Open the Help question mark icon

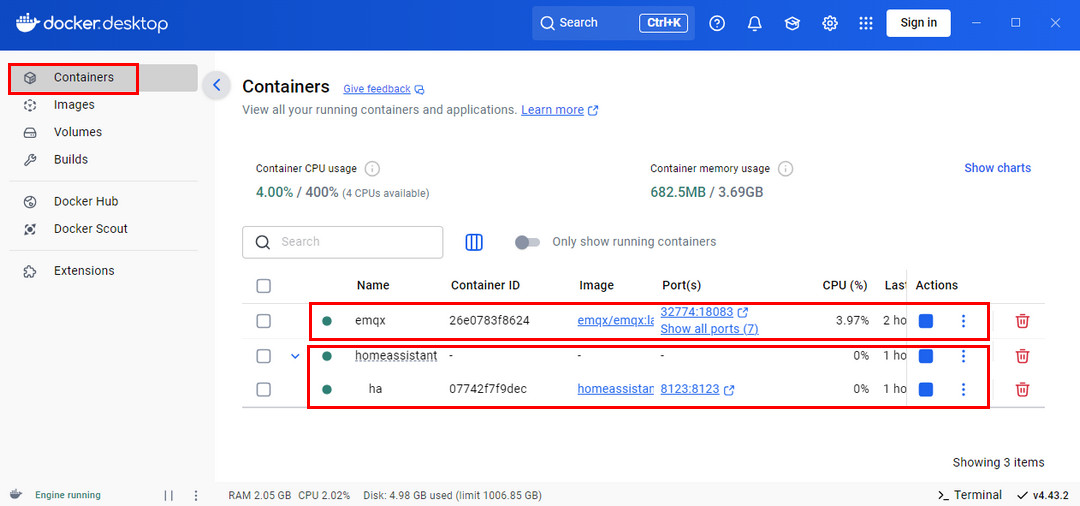point(717,23)
